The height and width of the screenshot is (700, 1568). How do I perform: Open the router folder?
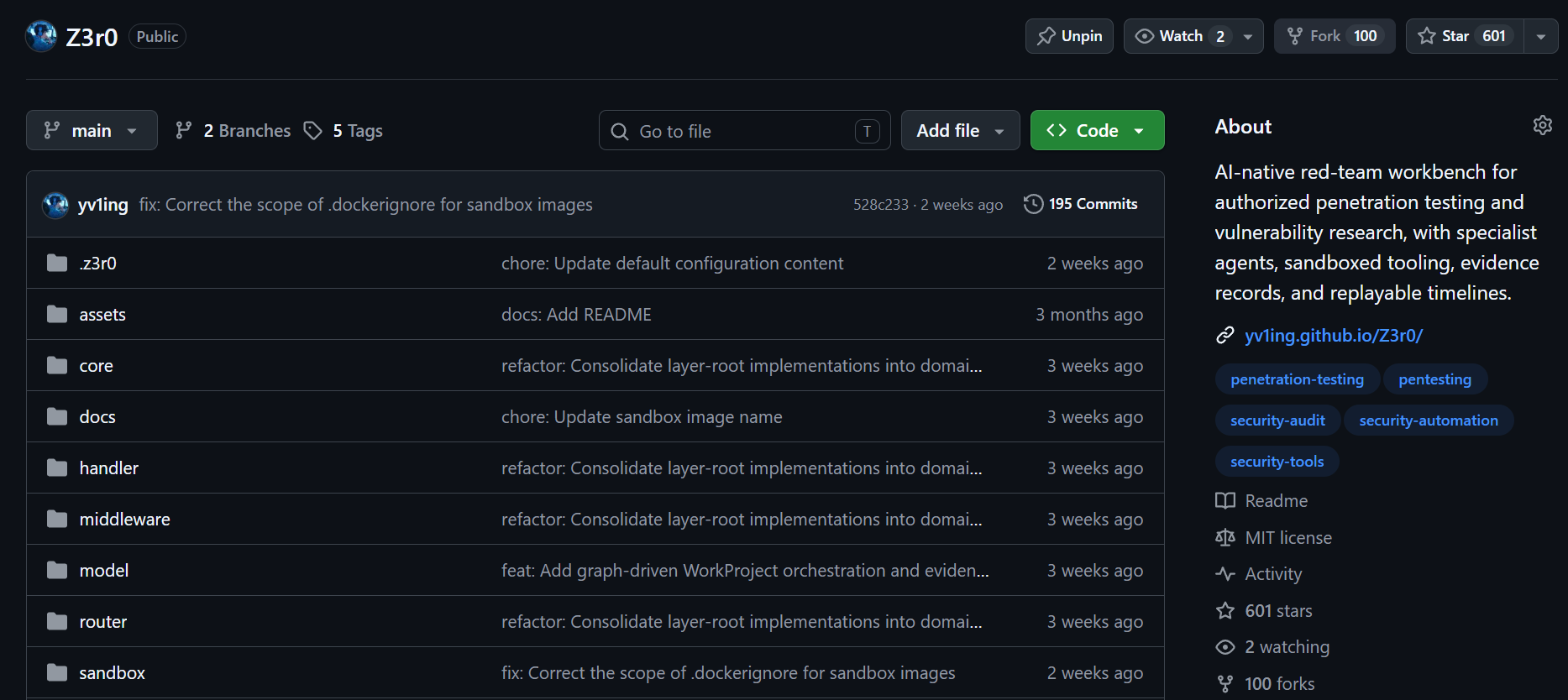[x=103, y=622]
